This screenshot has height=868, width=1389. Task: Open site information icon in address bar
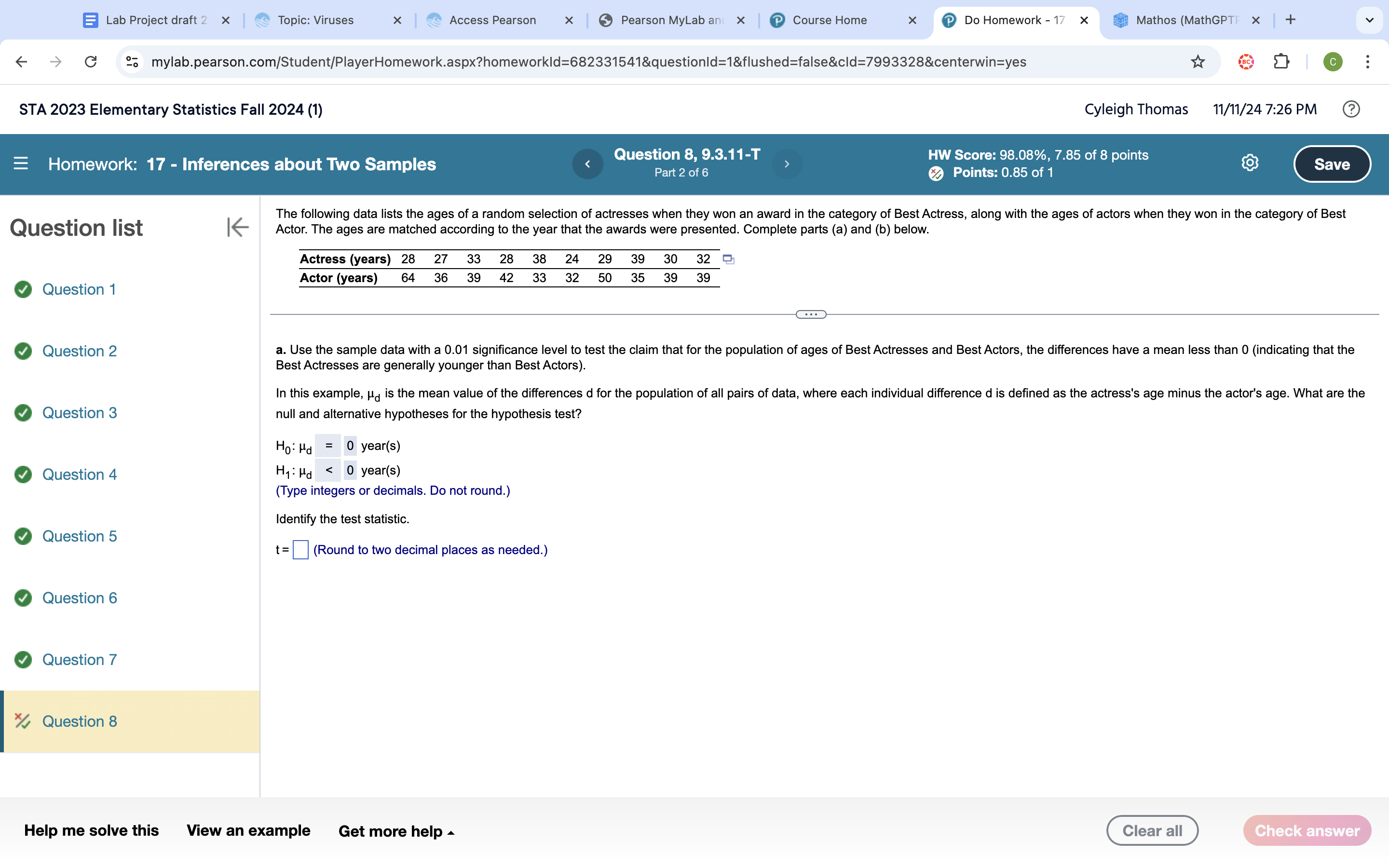(133, 61)
